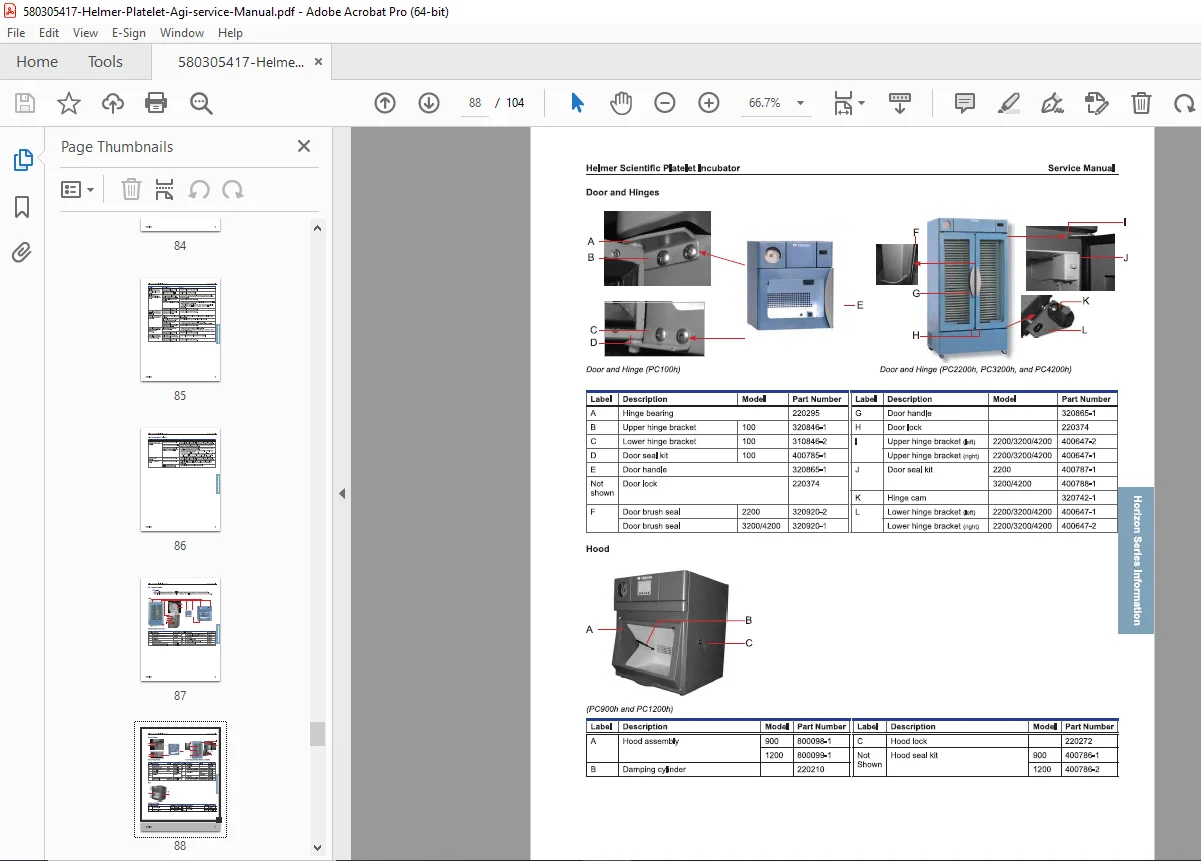Open the Edit menu
This screenshot has height=861, width=1201.
(49, 33)
